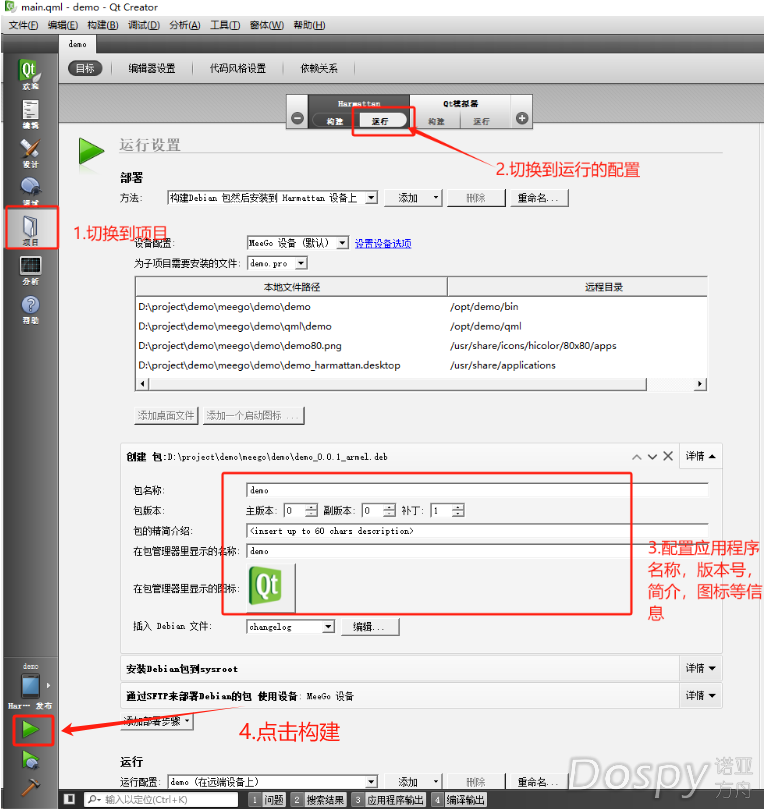Open the 问题 (Issues) output pane
Screen dimensions: 765x809
[x=266, y=800]
